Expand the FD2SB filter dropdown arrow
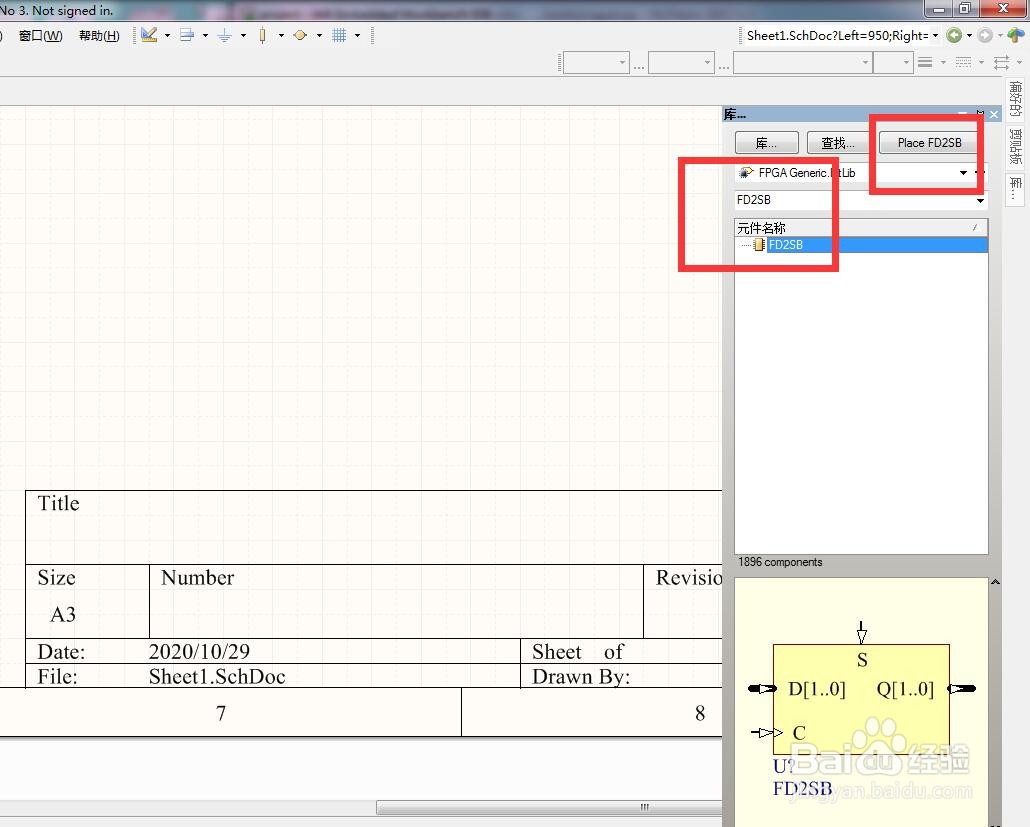The image size is (1030, 827). [x=981, y=200]
